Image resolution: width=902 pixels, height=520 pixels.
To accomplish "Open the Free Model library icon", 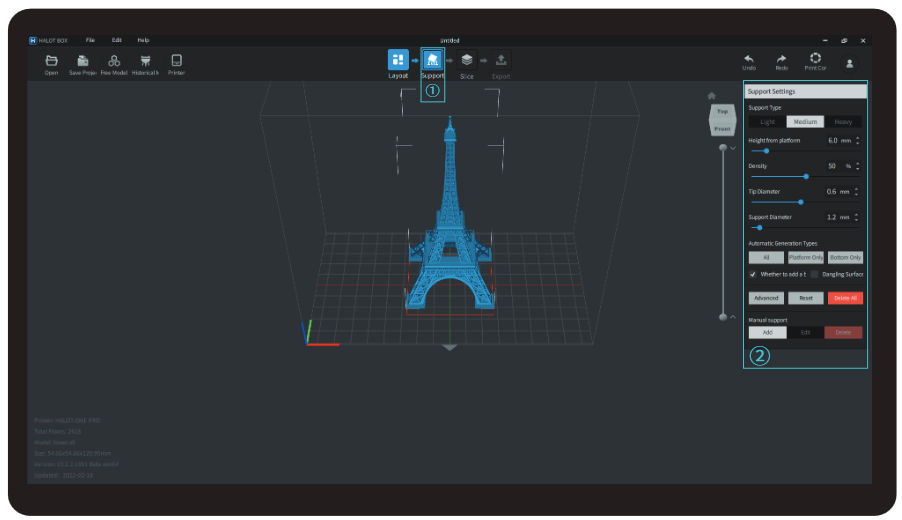I will click(114, 60).
